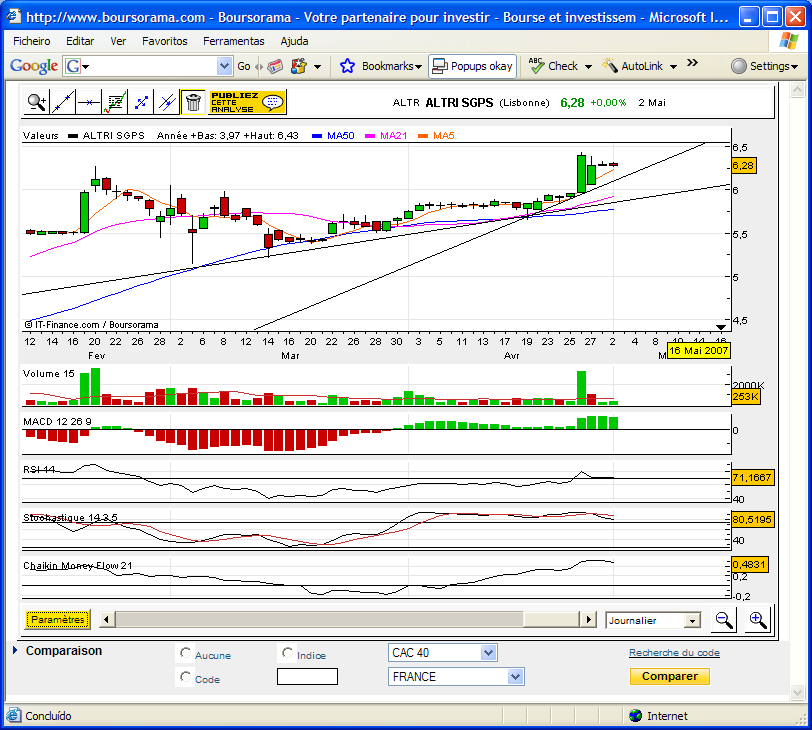
Task: Expand the Google toolbar overflow chevron
Action: point(692,63)
